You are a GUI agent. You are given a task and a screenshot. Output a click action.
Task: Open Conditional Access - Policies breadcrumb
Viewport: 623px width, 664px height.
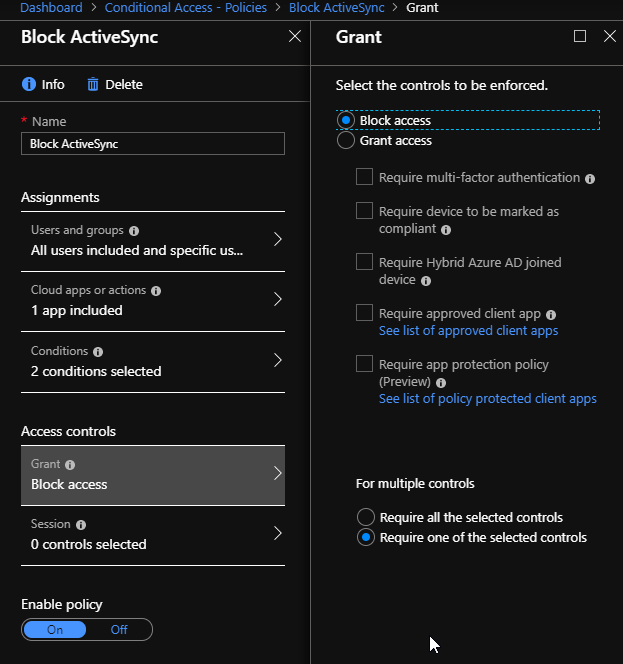coord(186,8)
